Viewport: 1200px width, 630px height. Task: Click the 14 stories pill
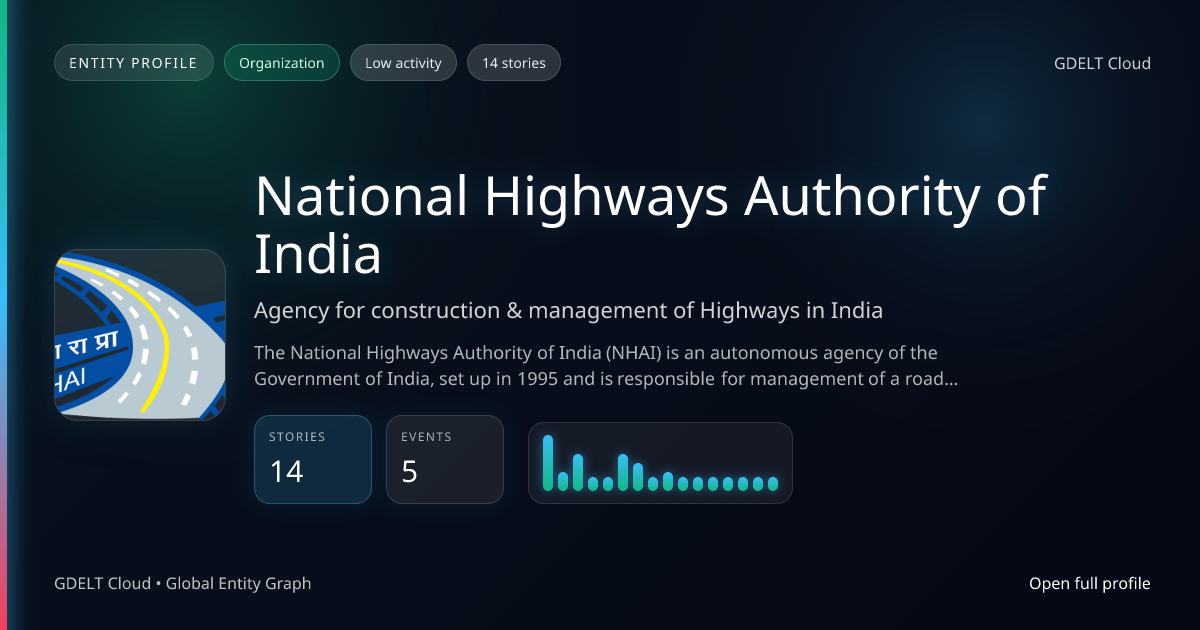click(x=514, y=63)
